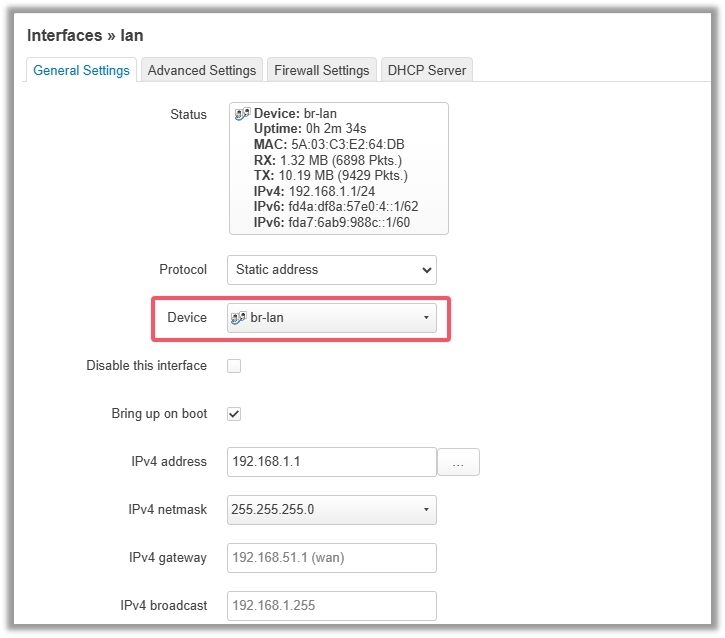Open the Firewall Settings tab
This screenshot has height=638, width=725.
[x=322, y=70]
